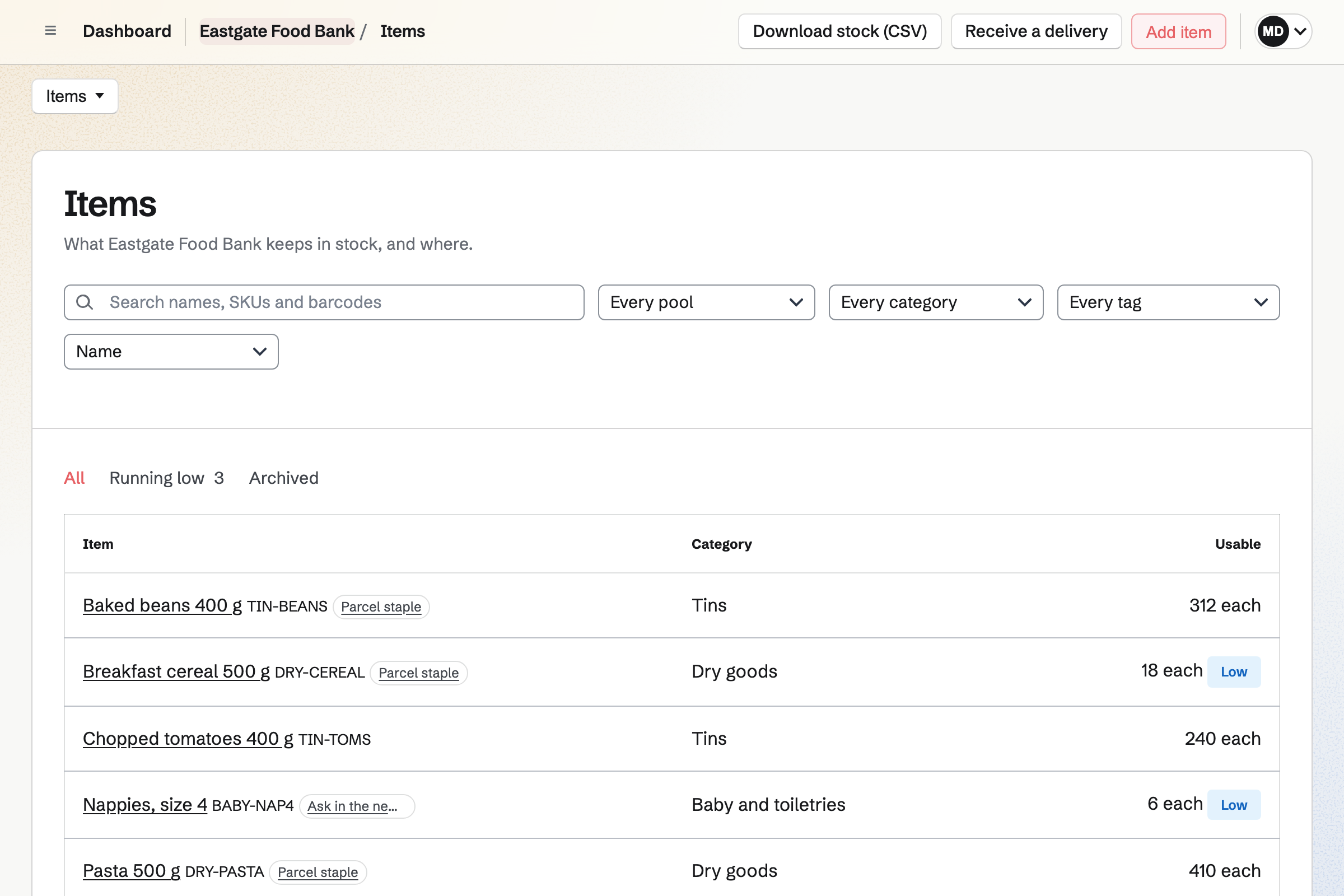Click Receive a delivery button

pyautogui.click(x=1036, y=31)
